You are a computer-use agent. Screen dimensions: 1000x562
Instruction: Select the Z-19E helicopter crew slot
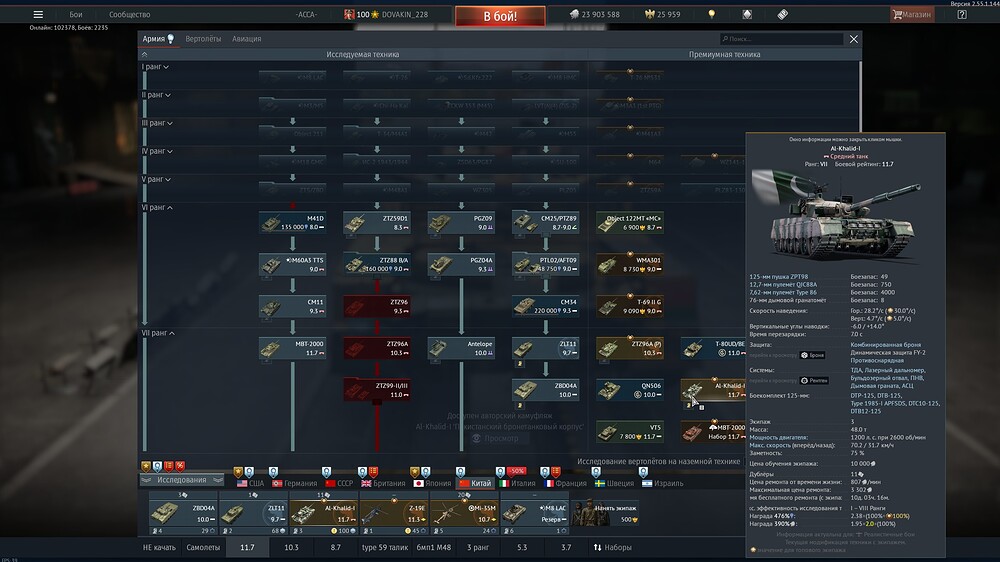[393, 514]
